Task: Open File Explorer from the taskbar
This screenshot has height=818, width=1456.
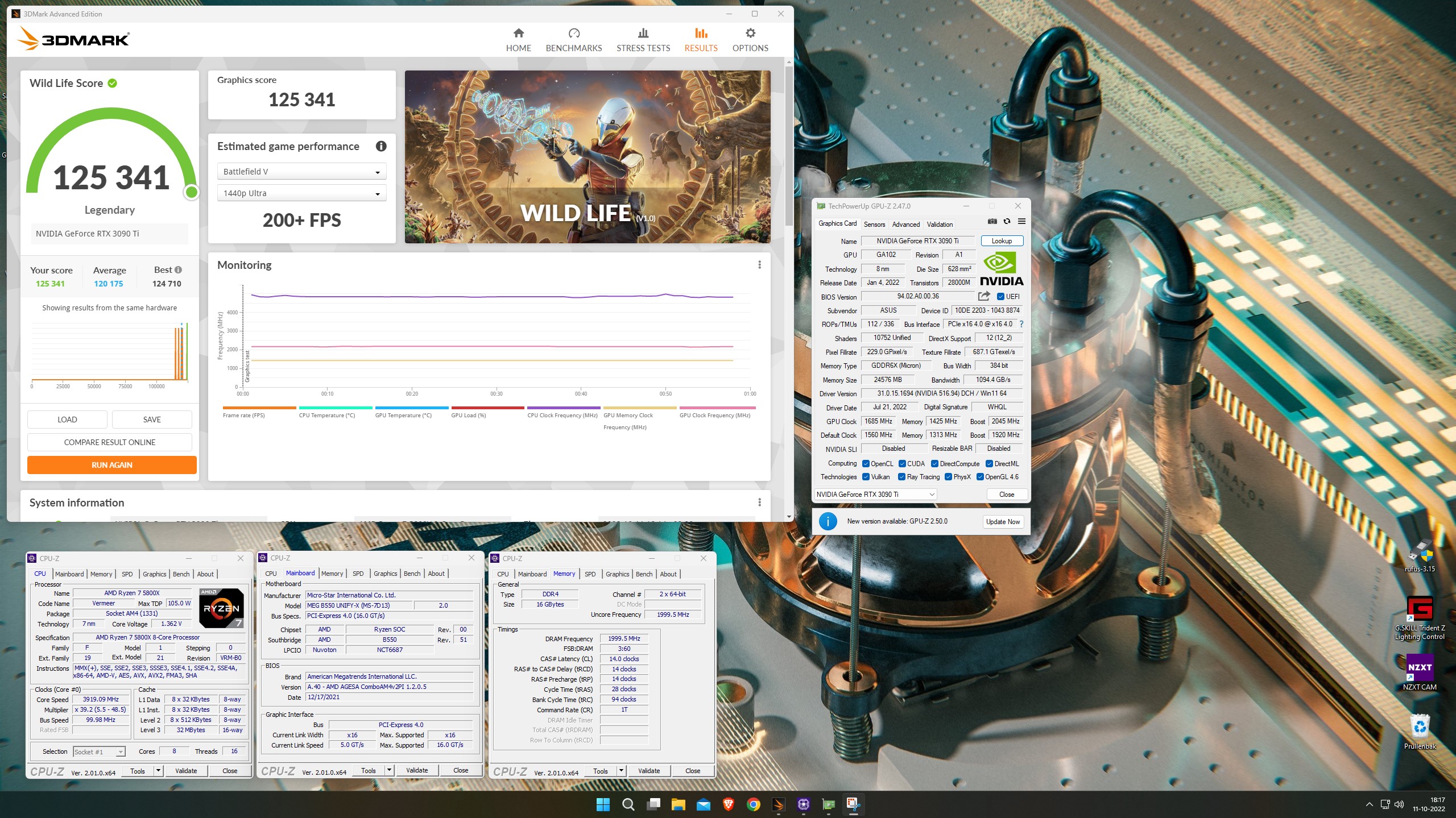Action: click(678, 804)
